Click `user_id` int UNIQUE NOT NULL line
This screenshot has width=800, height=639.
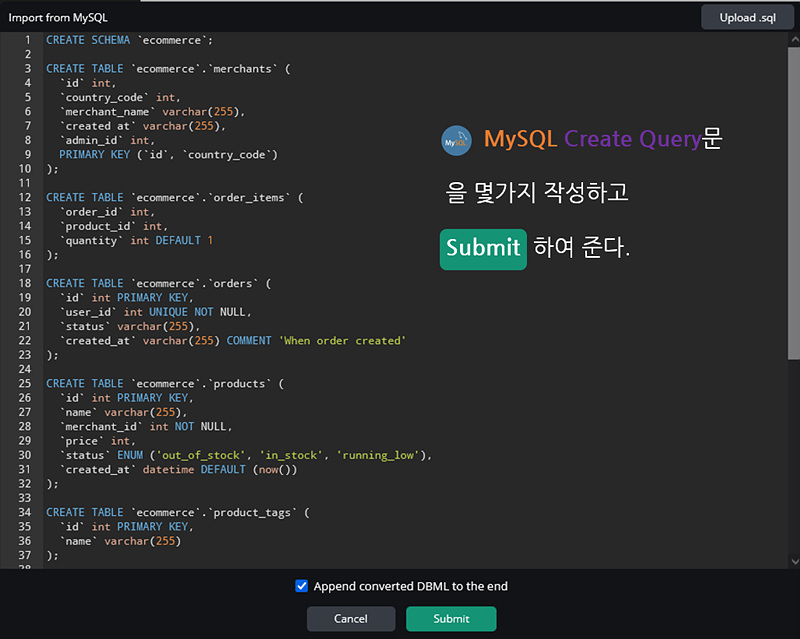[x=156, y=311]
